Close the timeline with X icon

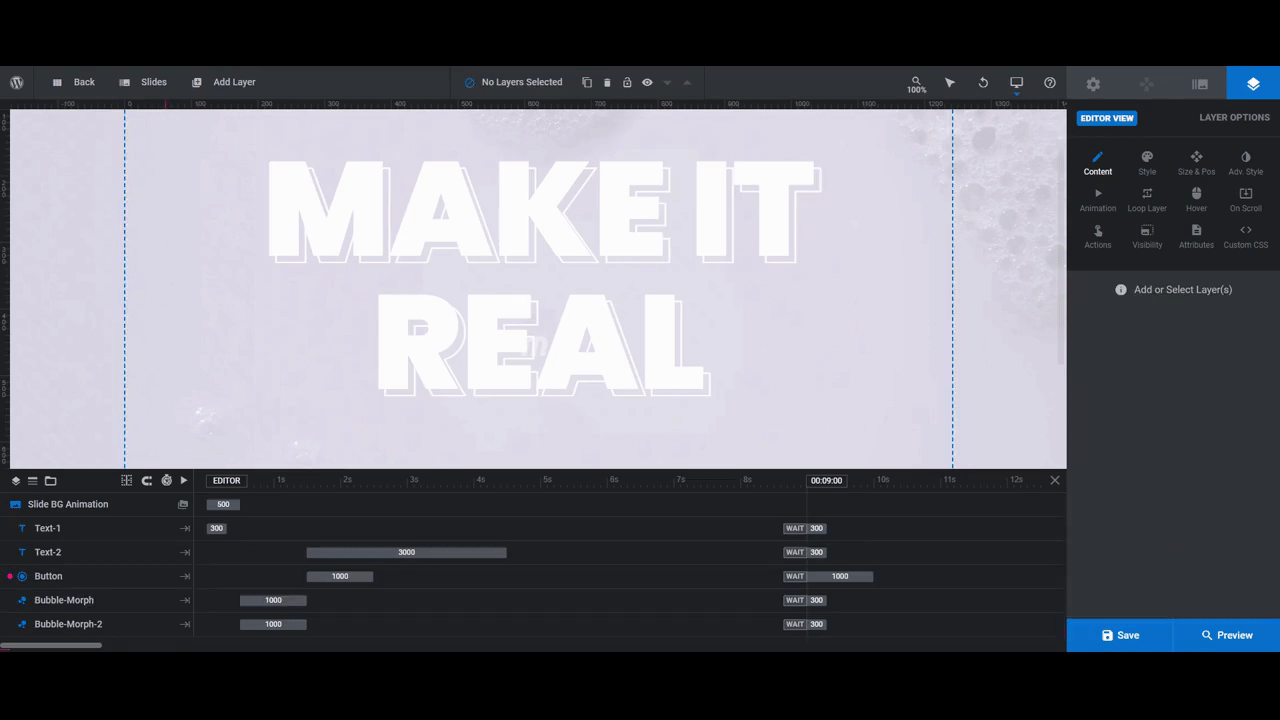(1055, 481)
